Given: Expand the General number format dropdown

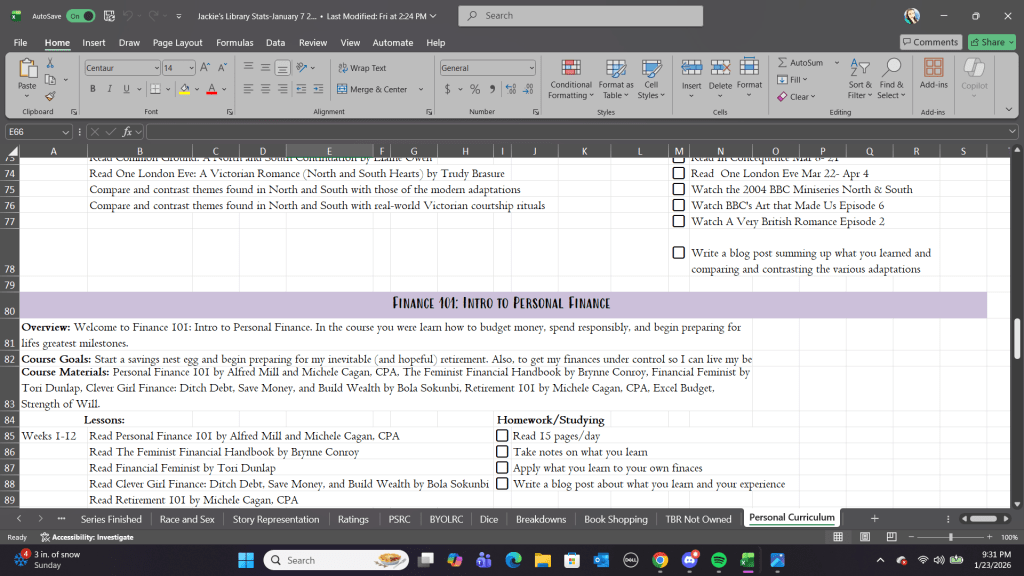Looking at the screenshot, I should pyautogui.click(x=531, y=68).
